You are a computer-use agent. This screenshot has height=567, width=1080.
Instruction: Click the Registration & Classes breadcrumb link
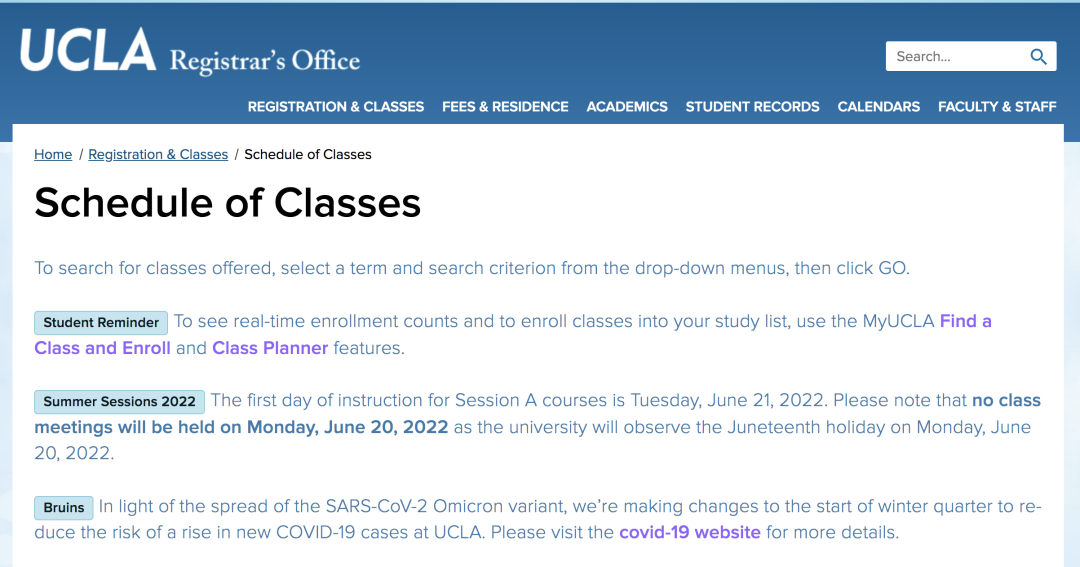tap(158, 155)
